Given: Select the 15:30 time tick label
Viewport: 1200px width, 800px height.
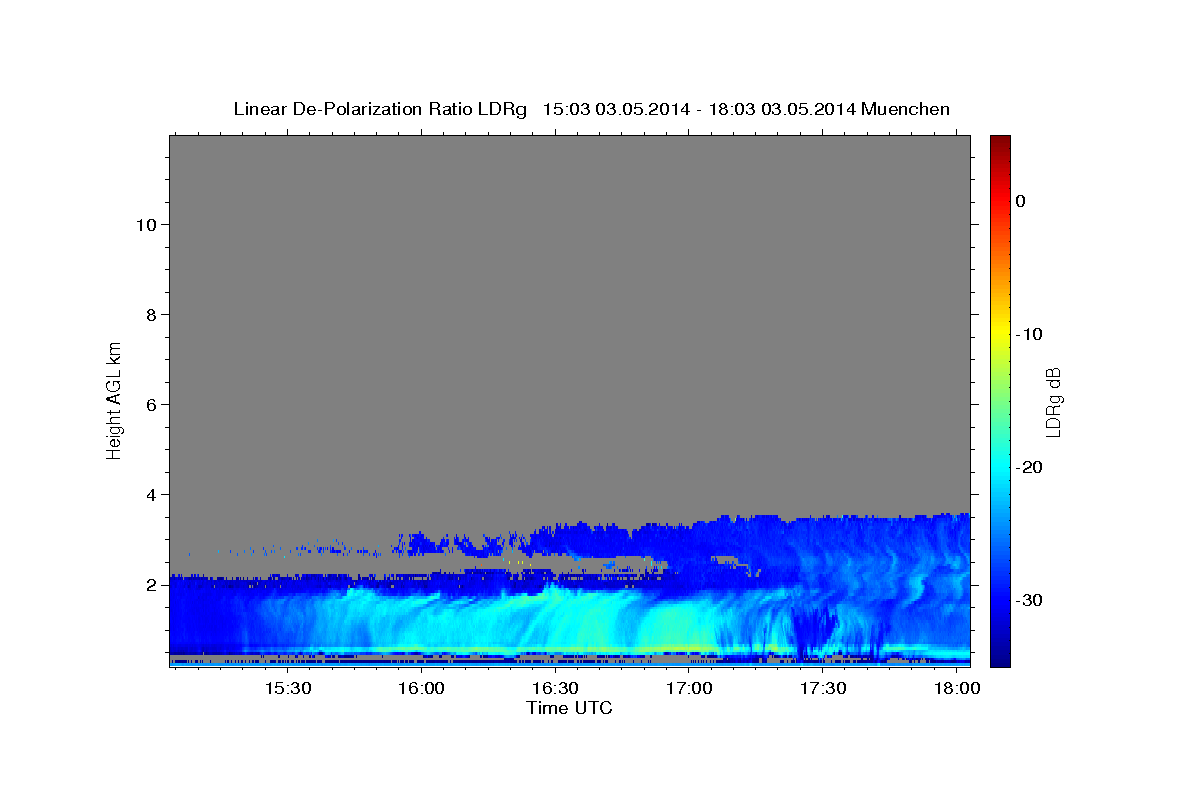Looking at the screenshot, I should pyautogui.click(x=288, y=689).
